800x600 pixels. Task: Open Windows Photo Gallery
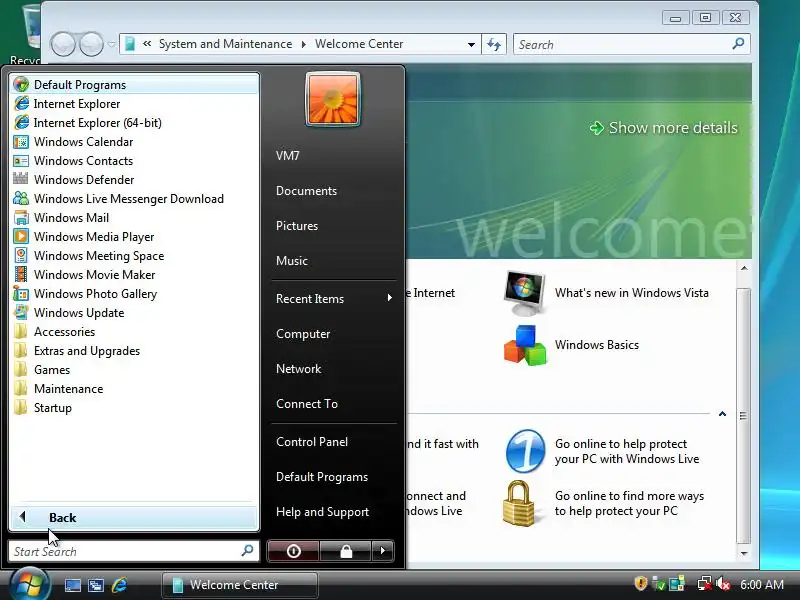point(135,294)
